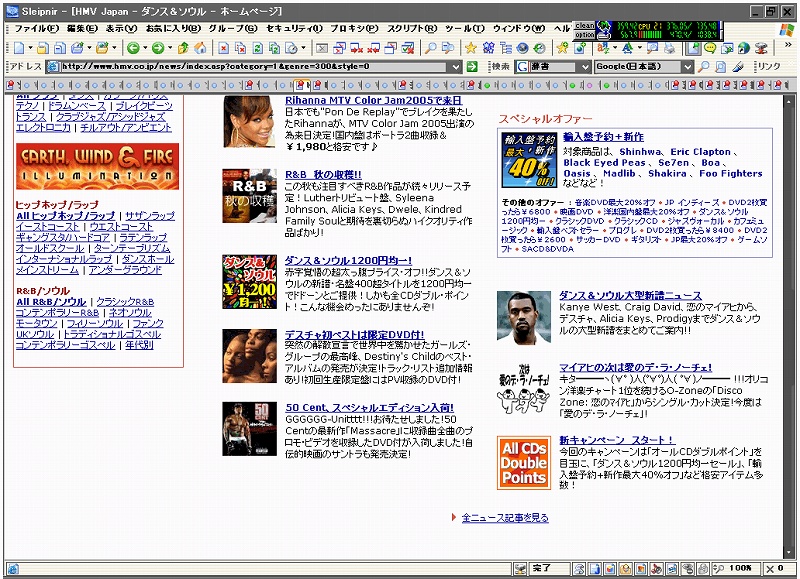Viewport: 800px width, 579px height.
Task: Expand the toolbar overflow chevron
Action: pos(788,45)
